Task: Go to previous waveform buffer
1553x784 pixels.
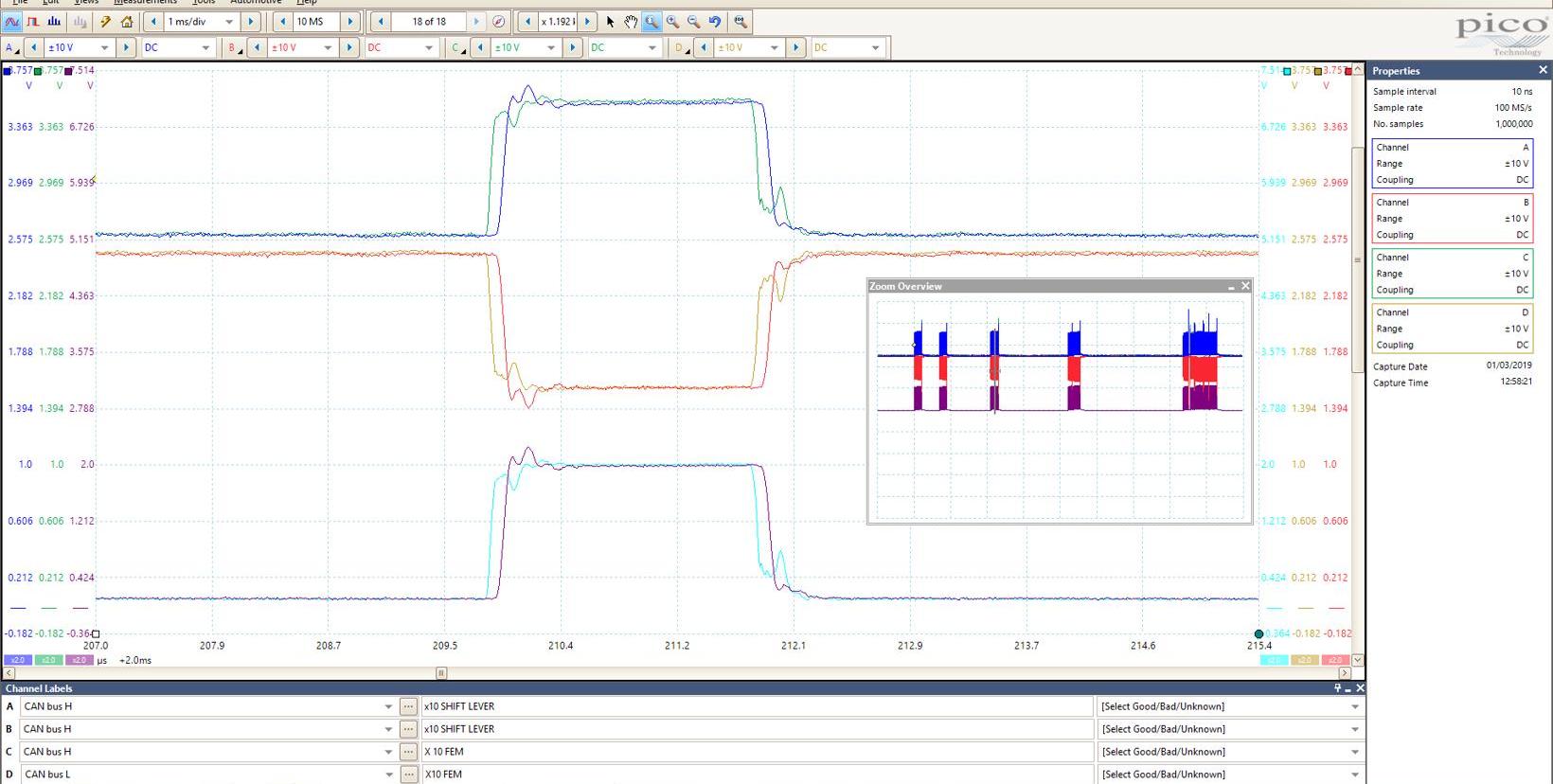Action: 381,22
